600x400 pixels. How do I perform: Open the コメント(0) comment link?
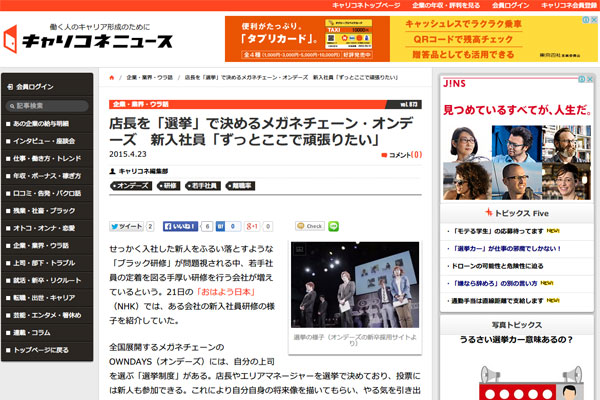pyautogui.click(x=402, y=155)
